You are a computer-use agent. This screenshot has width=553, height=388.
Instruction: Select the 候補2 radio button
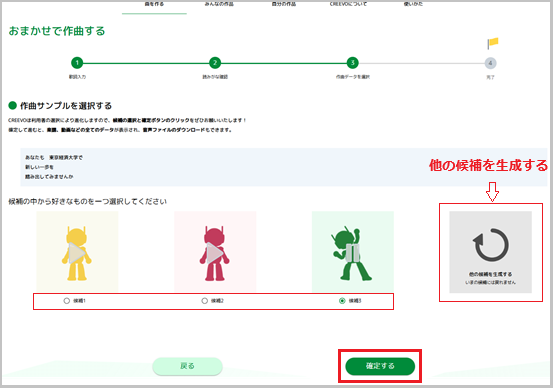click(205, 301)
